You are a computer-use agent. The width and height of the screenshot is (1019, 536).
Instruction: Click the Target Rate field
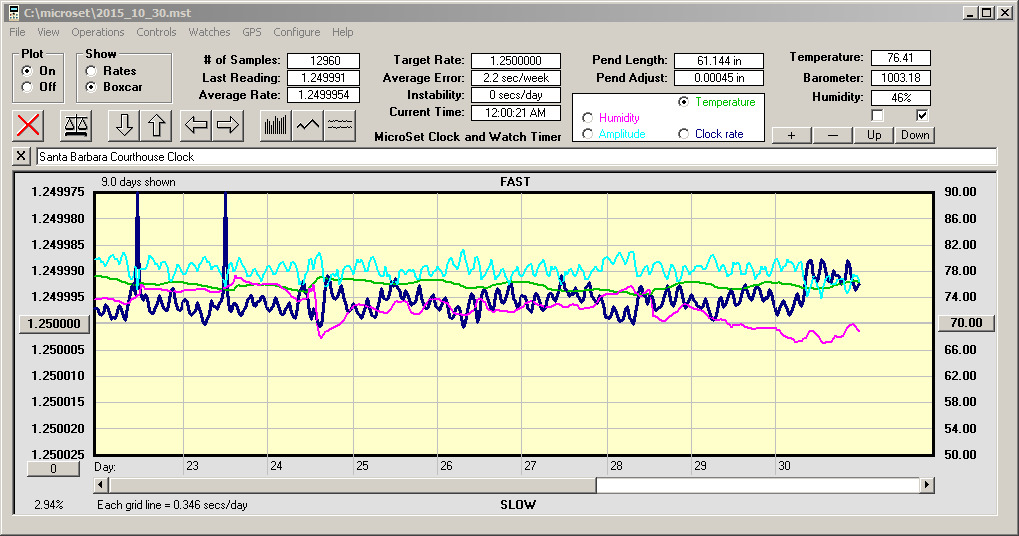tap(516, 60)
